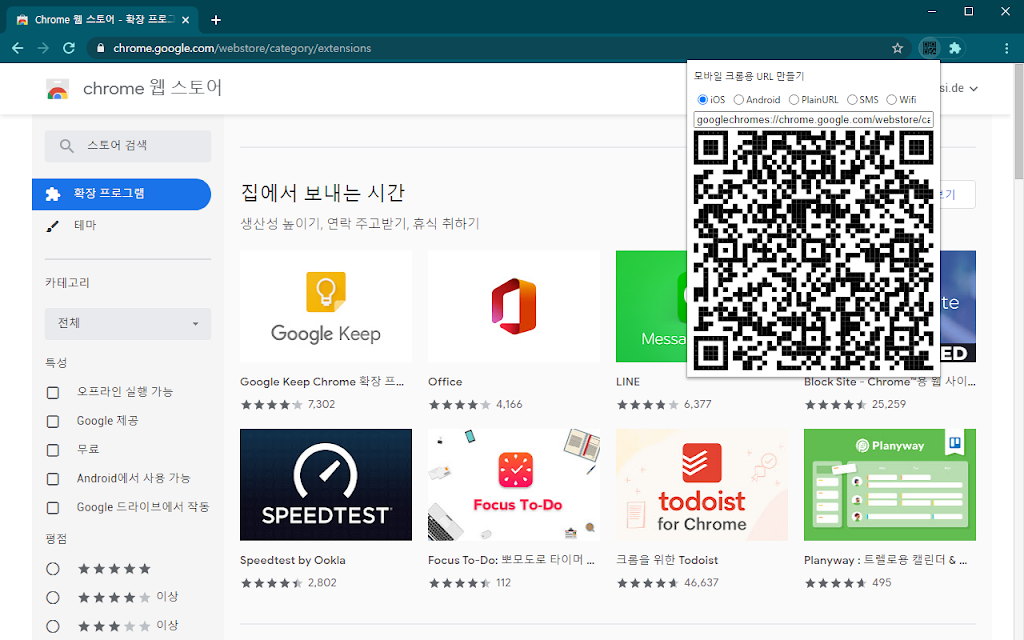Check the Android에서 사용 가능 checkbox
Image resolution: width=1024 pixels, height=640 pixels.
(x=53, y=479)
